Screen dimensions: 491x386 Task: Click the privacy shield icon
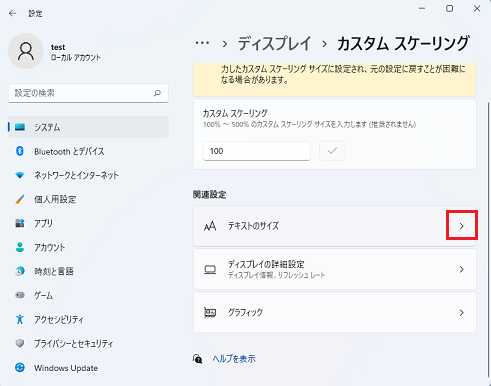tap(20, 343)
